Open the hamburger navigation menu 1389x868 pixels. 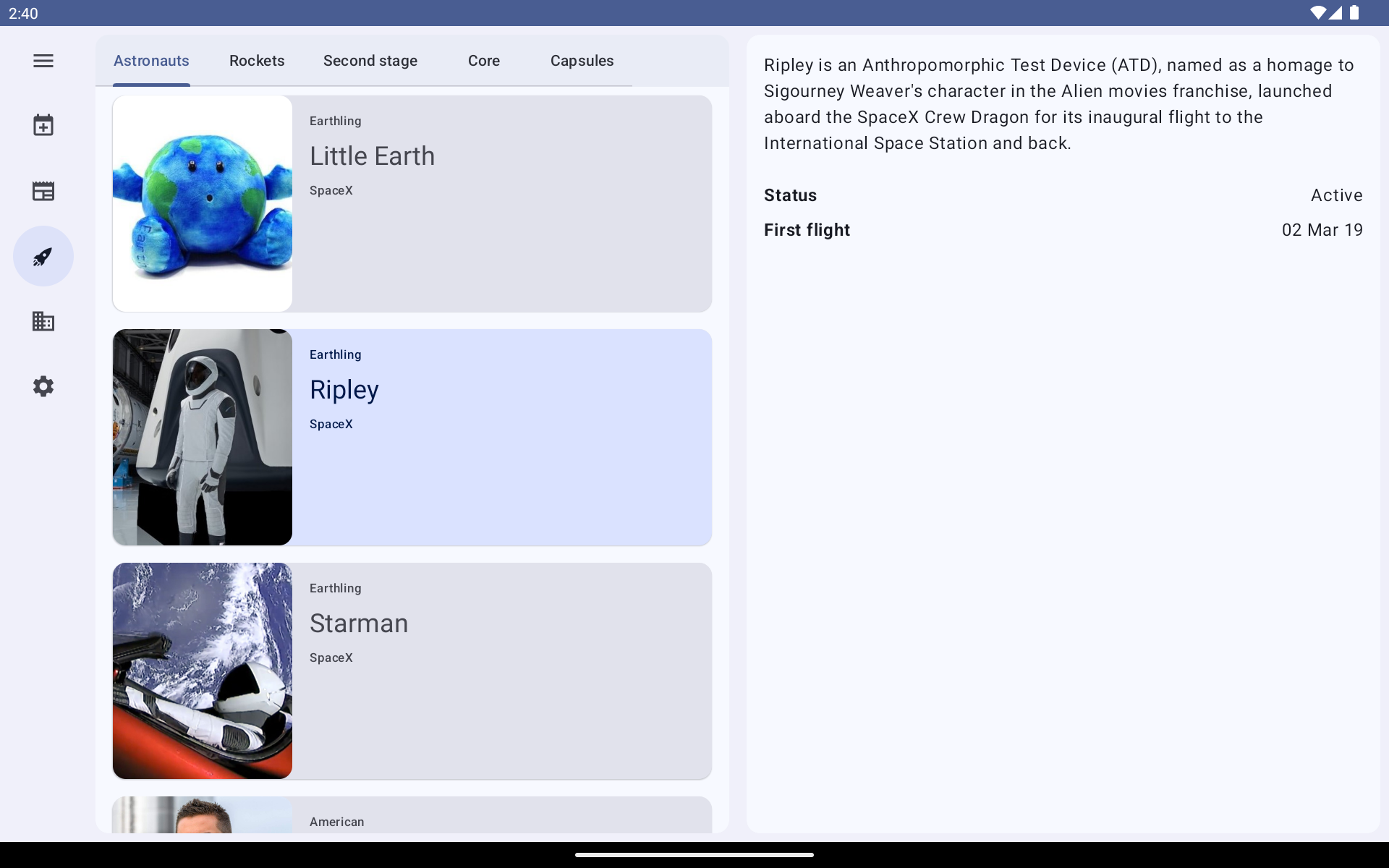(x=43, y=61)
